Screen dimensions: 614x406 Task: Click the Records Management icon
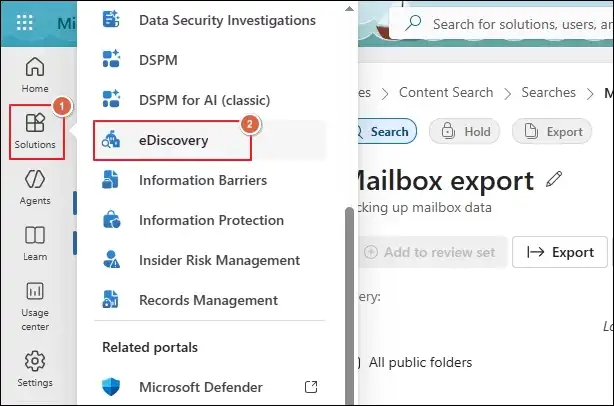pos(110,300)
